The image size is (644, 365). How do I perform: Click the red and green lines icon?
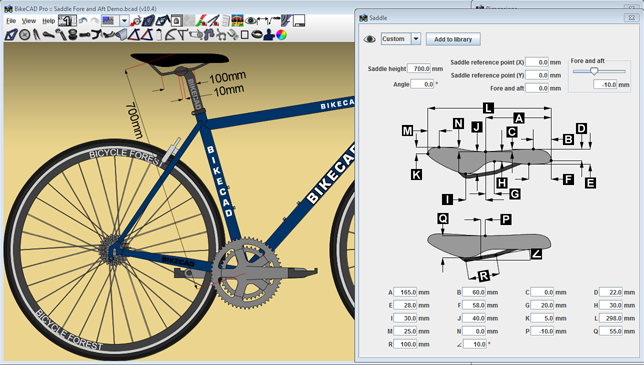point(202,21)
